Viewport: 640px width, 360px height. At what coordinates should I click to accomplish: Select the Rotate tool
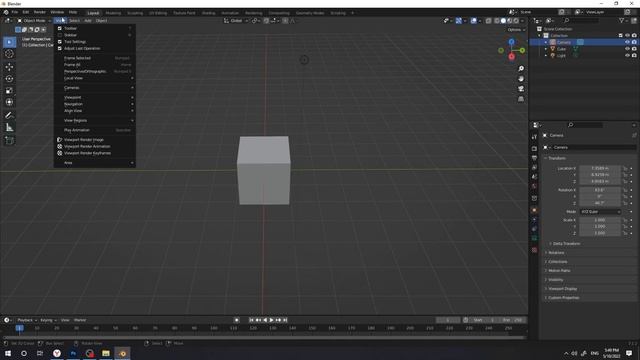pyautogui.click(x=9, y=78)
